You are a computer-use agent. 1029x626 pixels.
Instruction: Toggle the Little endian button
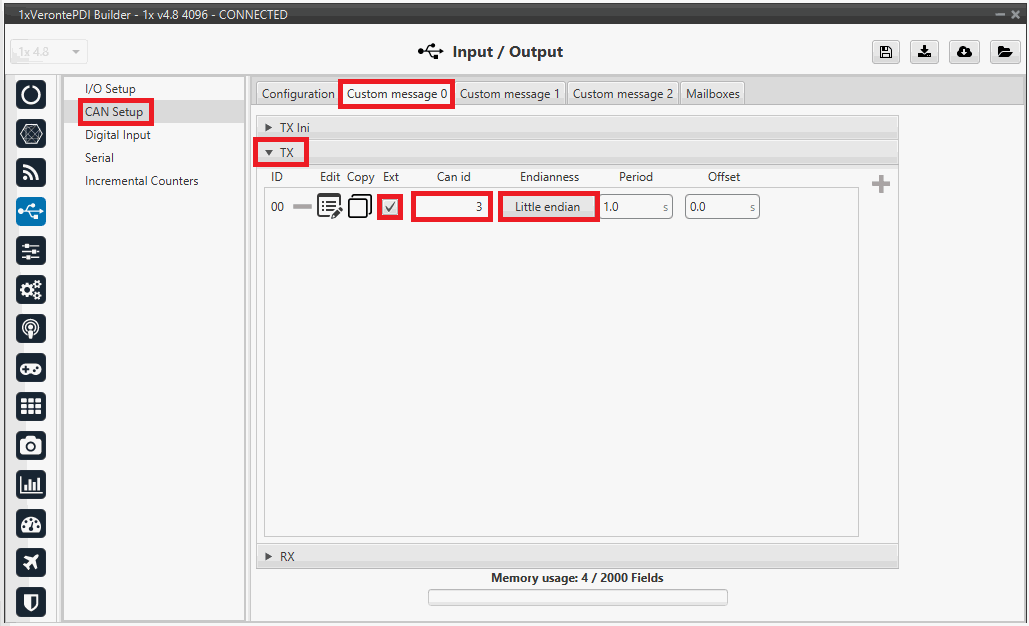pos(547,207)
